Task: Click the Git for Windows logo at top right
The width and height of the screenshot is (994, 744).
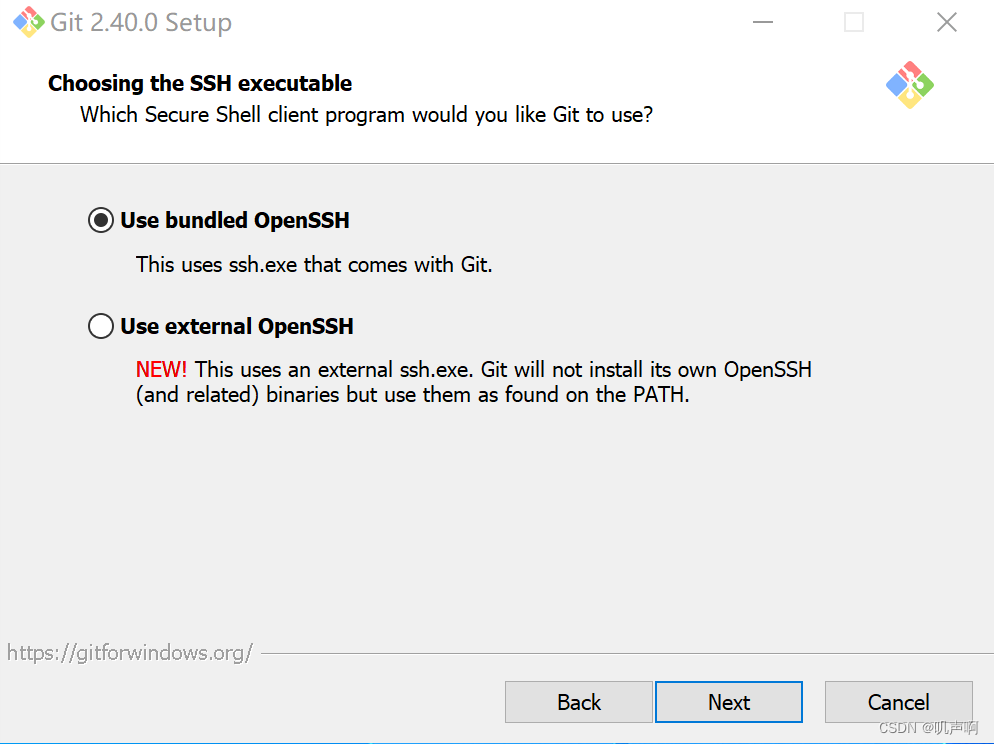Action: (x=909, y=86)
